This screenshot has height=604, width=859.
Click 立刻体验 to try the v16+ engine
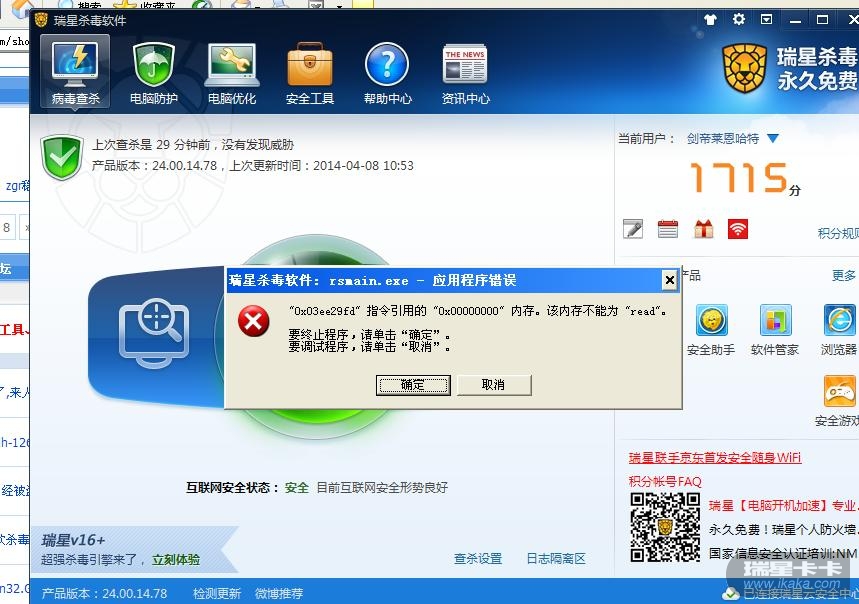[176, 560]
